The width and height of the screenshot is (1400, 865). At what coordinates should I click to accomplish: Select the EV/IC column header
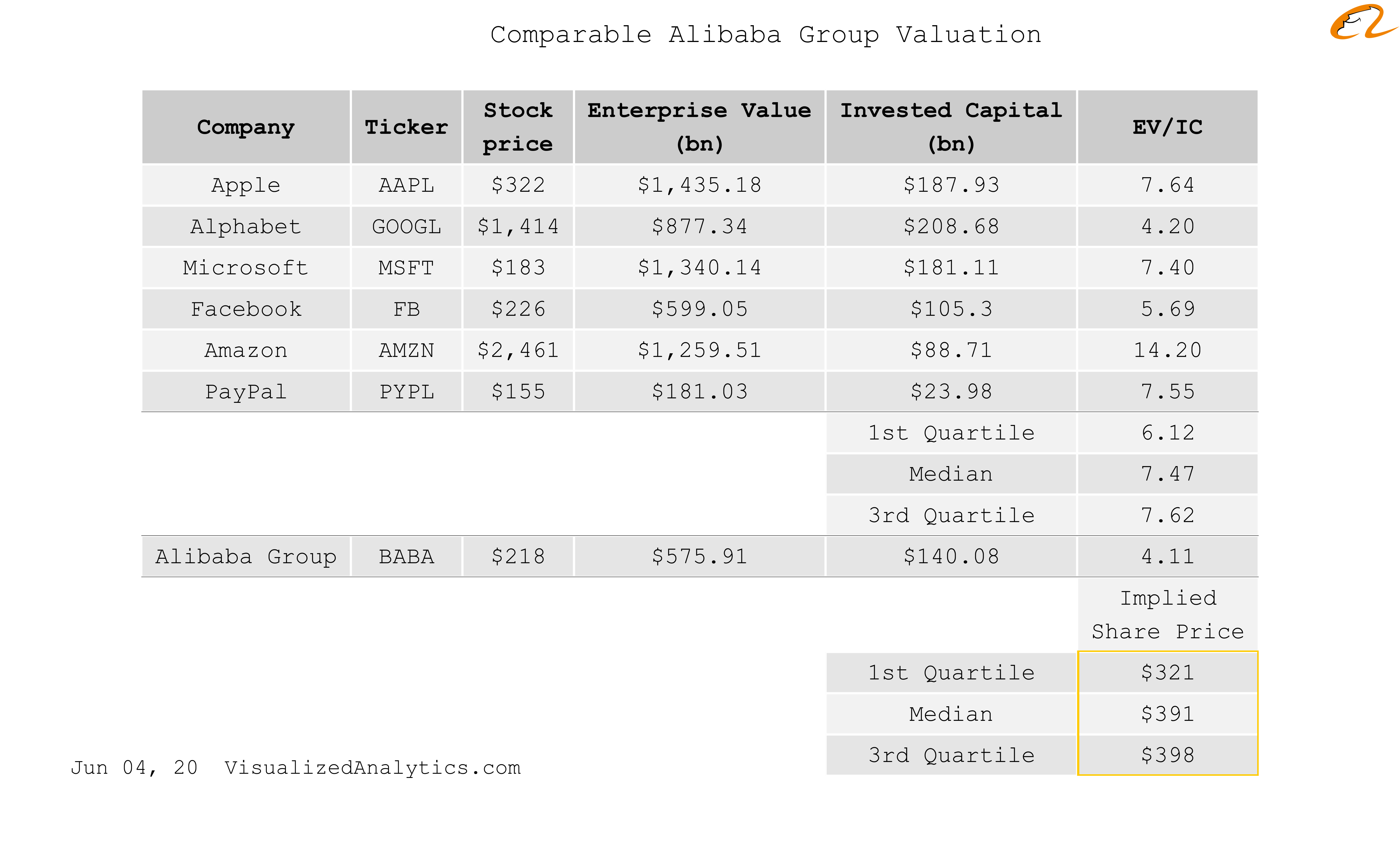point(1168,127)
